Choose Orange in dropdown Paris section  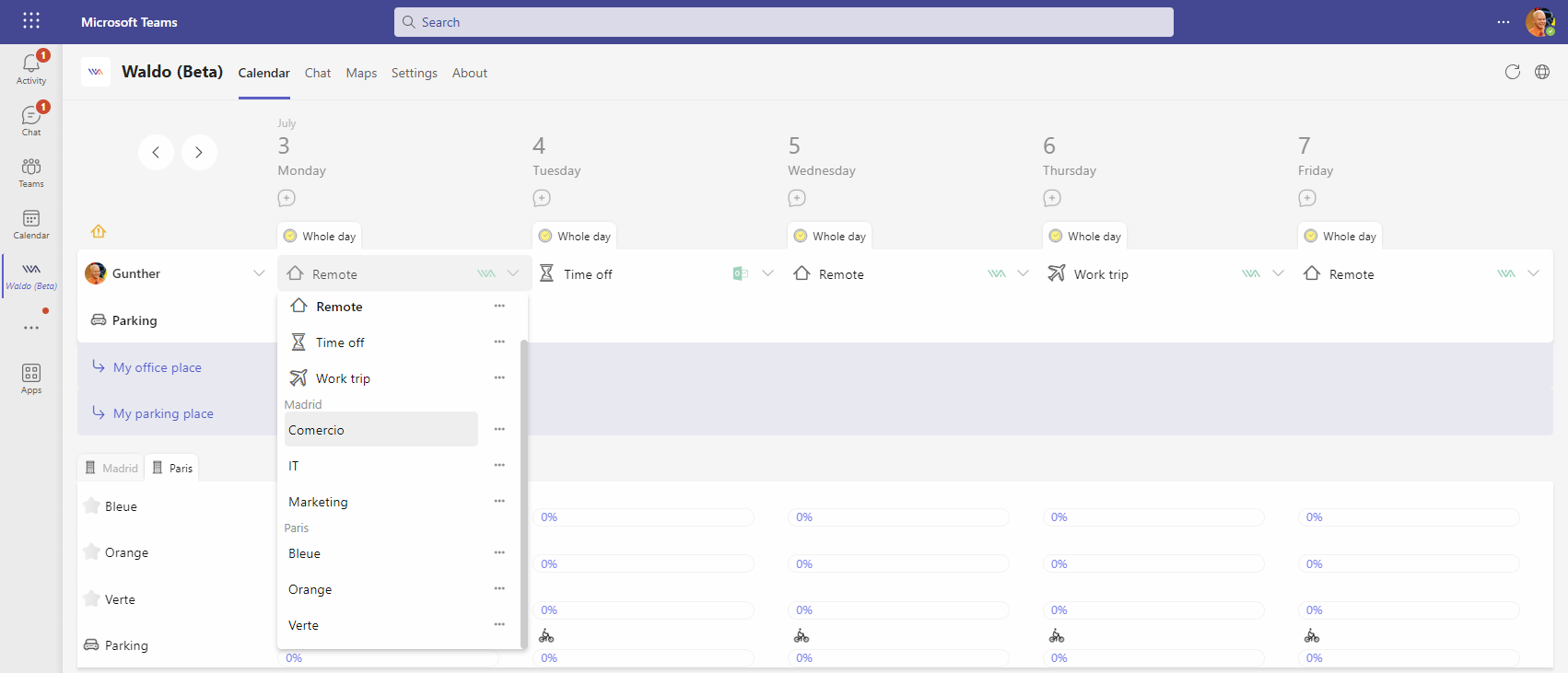(381, 589)
